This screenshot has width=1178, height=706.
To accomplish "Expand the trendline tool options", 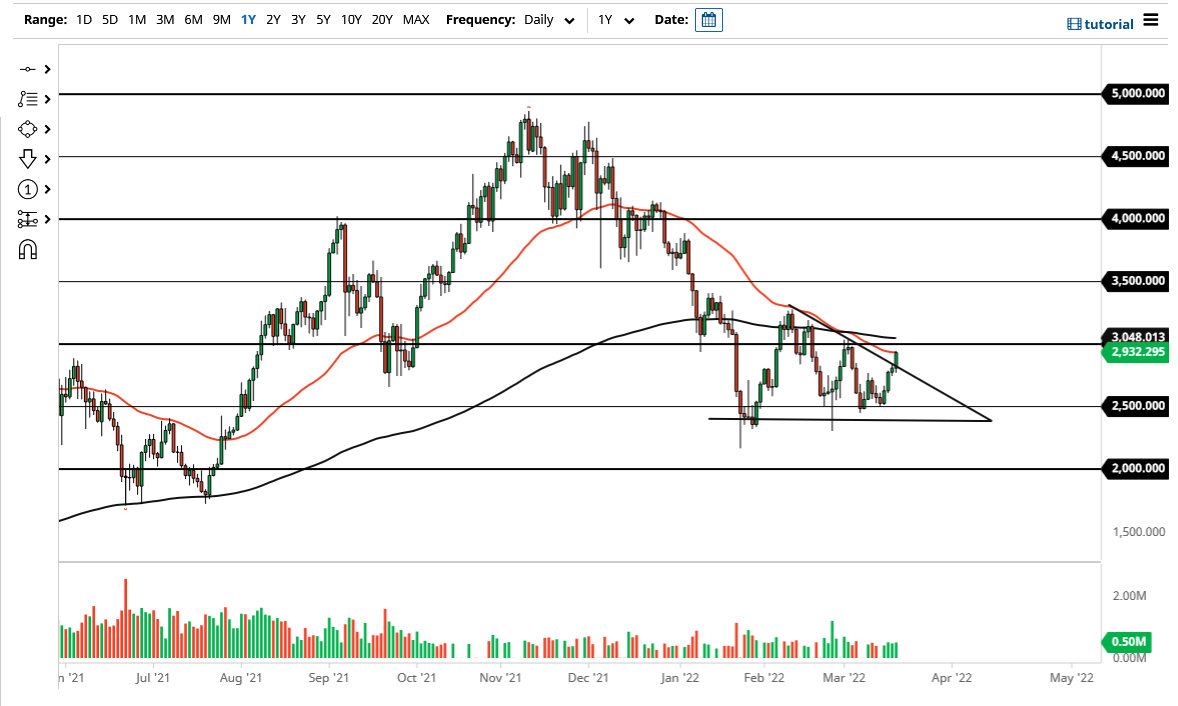I will [47, 69].
